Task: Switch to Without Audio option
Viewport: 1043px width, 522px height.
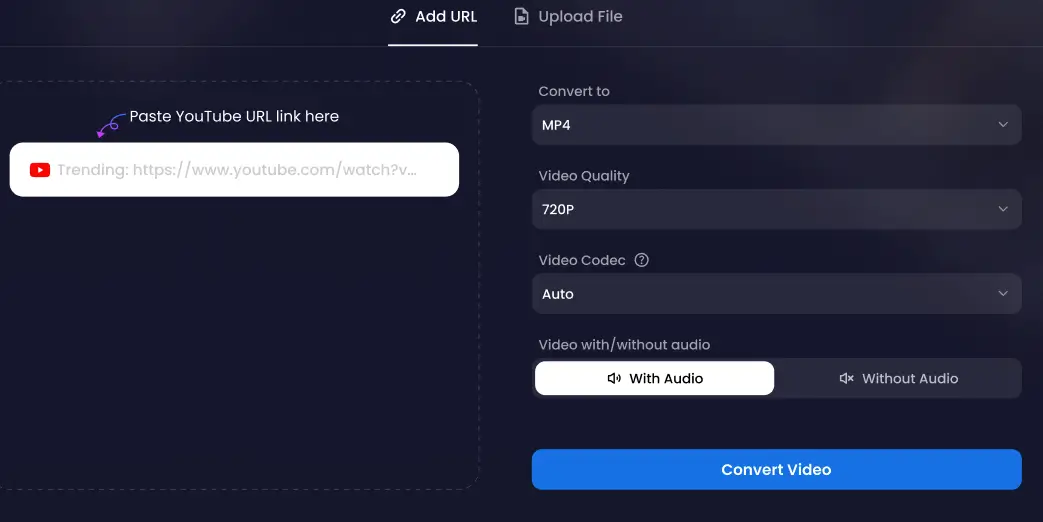Action: tap(898, 379)
